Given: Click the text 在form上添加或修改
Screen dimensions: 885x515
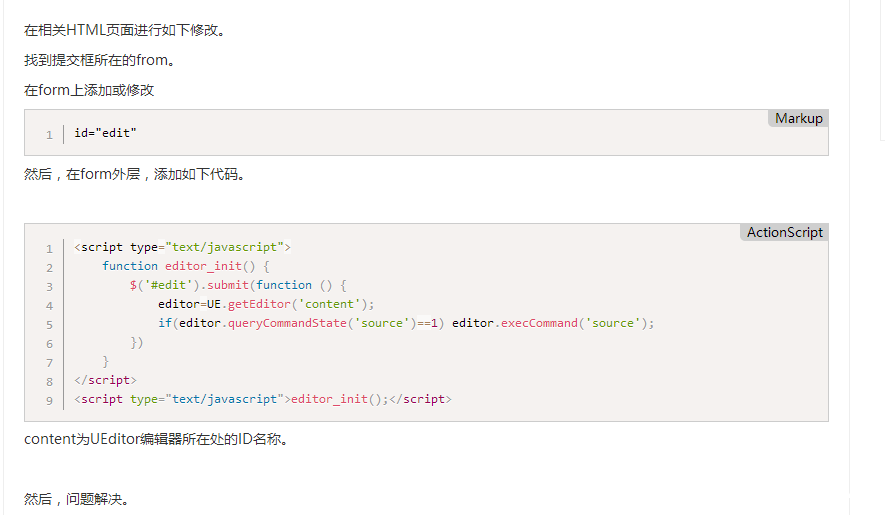Looking at the screenshot, I should click(x=89, y=90).
